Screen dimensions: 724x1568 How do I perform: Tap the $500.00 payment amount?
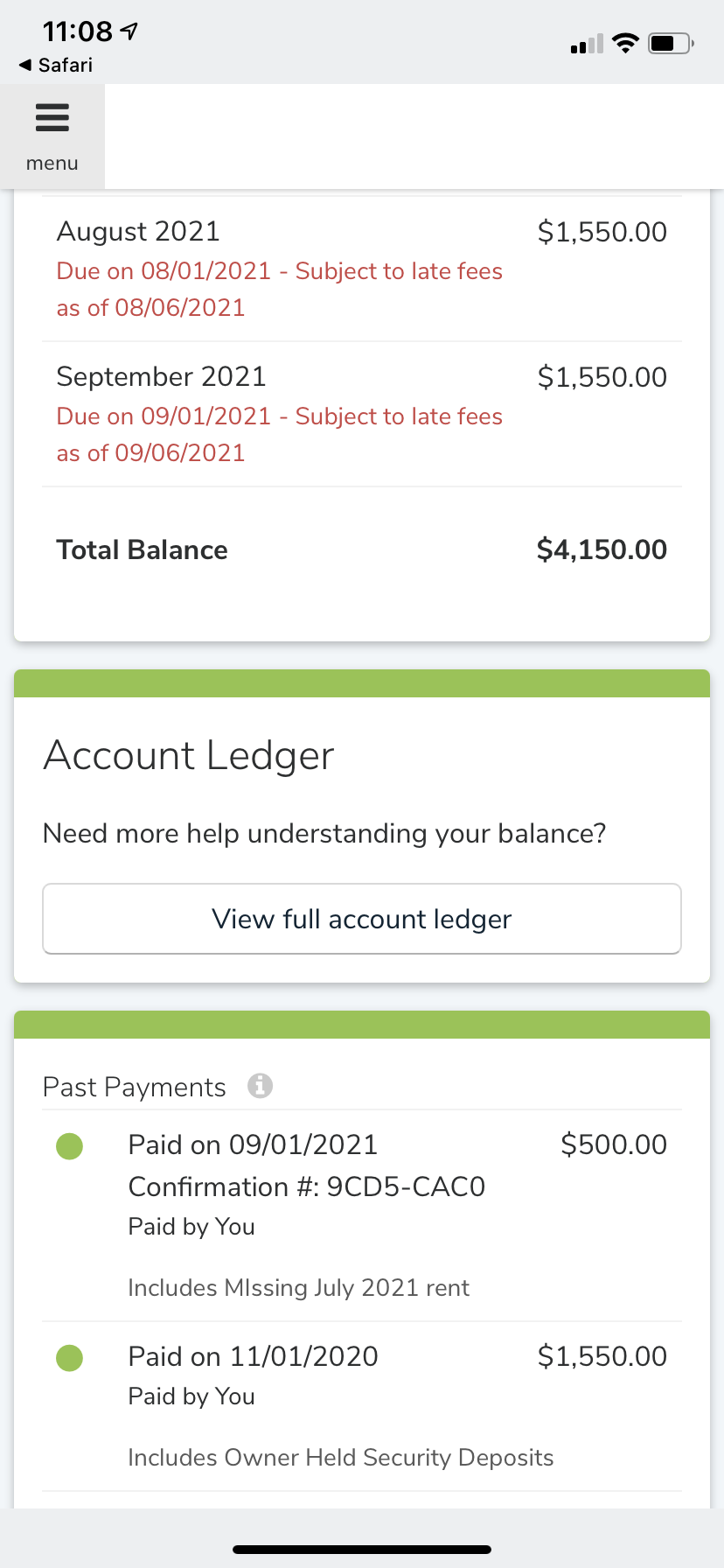614,1144
